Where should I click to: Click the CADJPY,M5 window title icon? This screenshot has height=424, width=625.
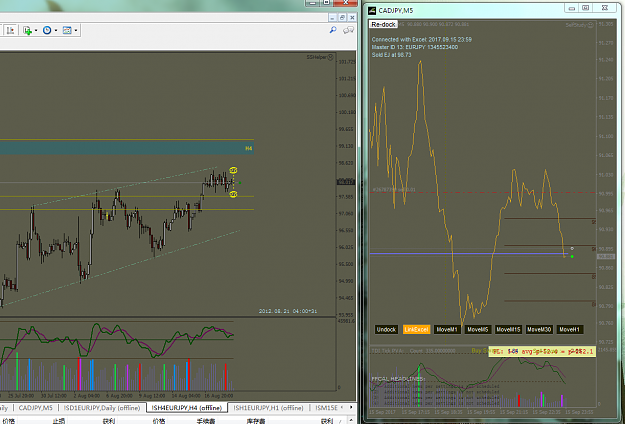pos(372,10)
